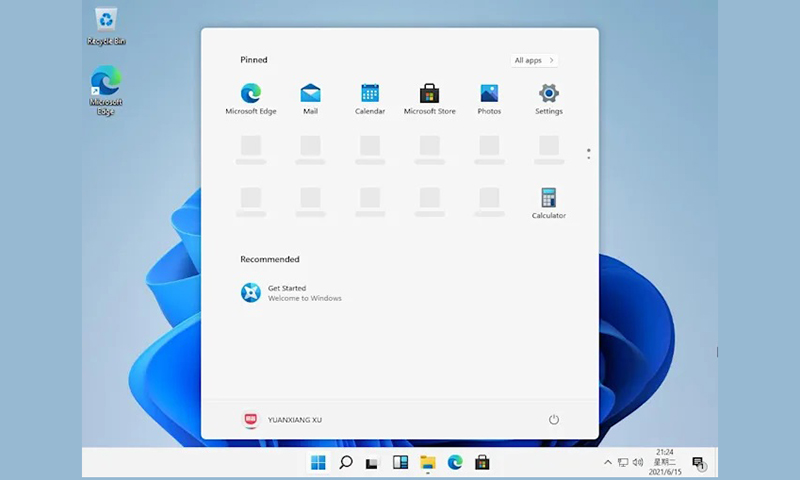Open the pinned Settings gear
This screenshot has height=480, width=800.
pos(549,99)
